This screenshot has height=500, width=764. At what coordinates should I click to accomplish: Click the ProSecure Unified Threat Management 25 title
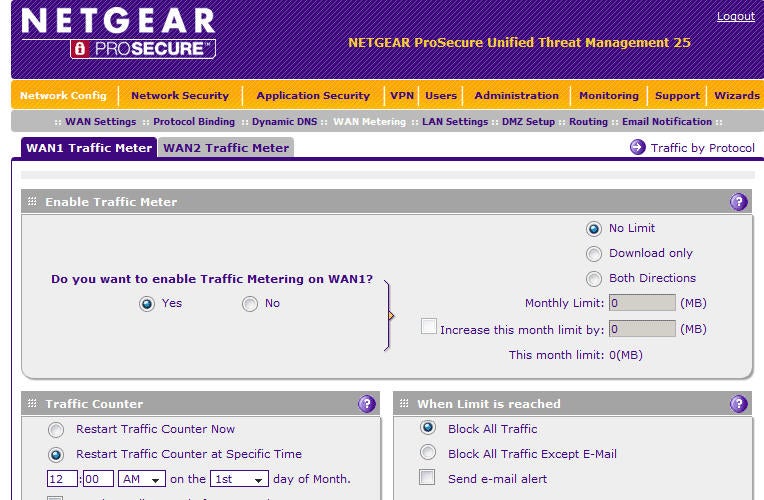click(519, 43)
